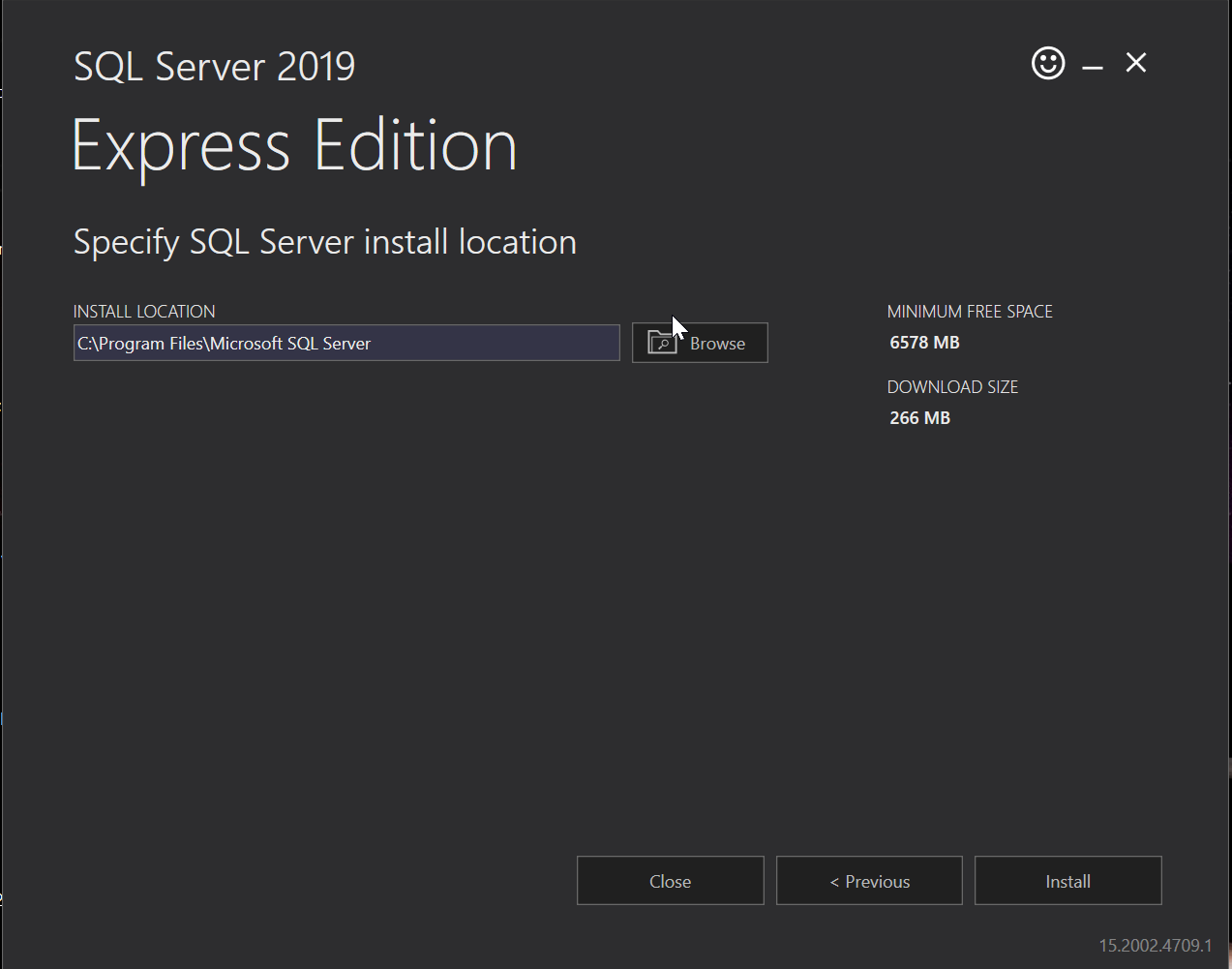
Task: Click the SQL Server 2019 title text
Action: click(x=214, y=67)
